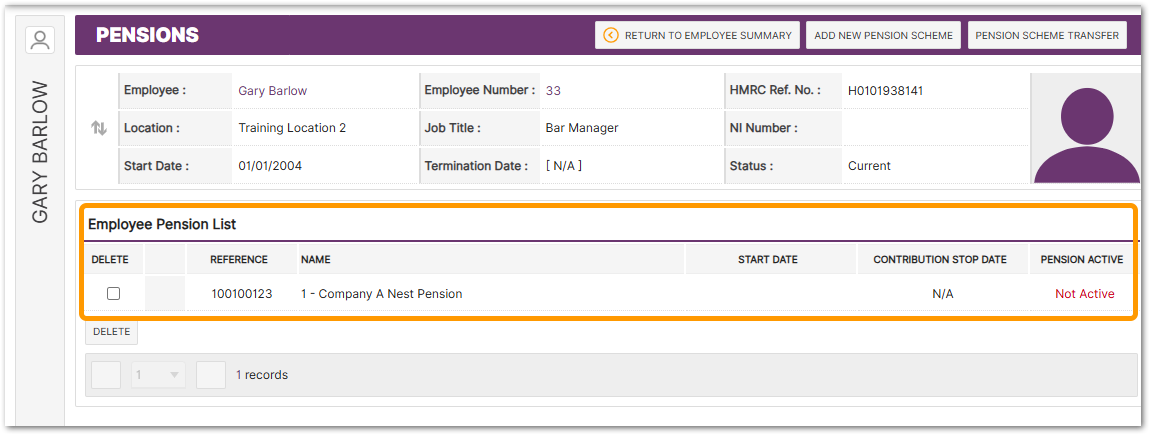
Task: Sort by the Start Date column header
Action: pos(767,260)
